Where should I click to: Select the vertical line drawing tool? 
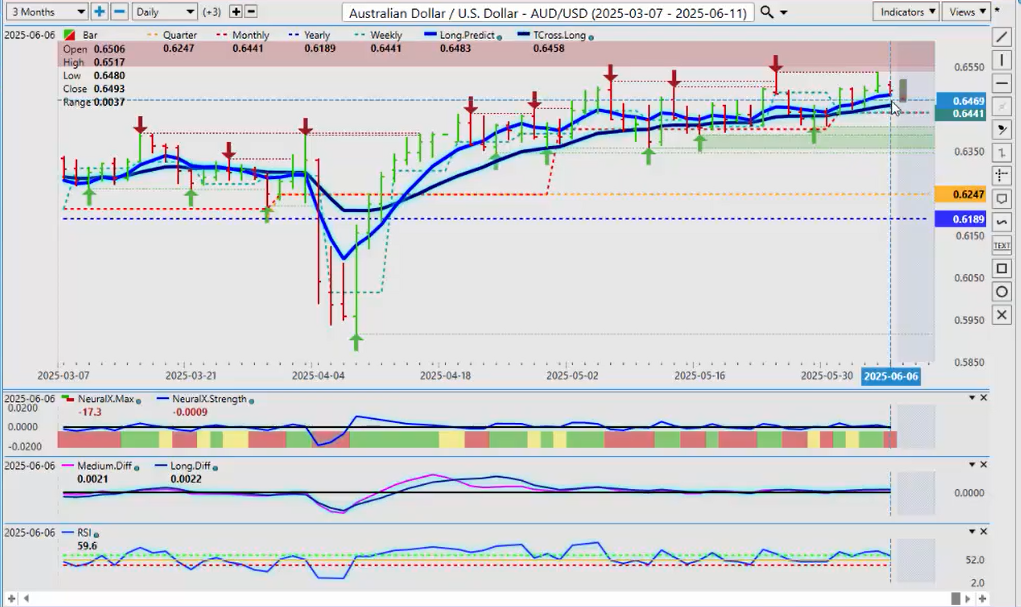(1001, 61)
